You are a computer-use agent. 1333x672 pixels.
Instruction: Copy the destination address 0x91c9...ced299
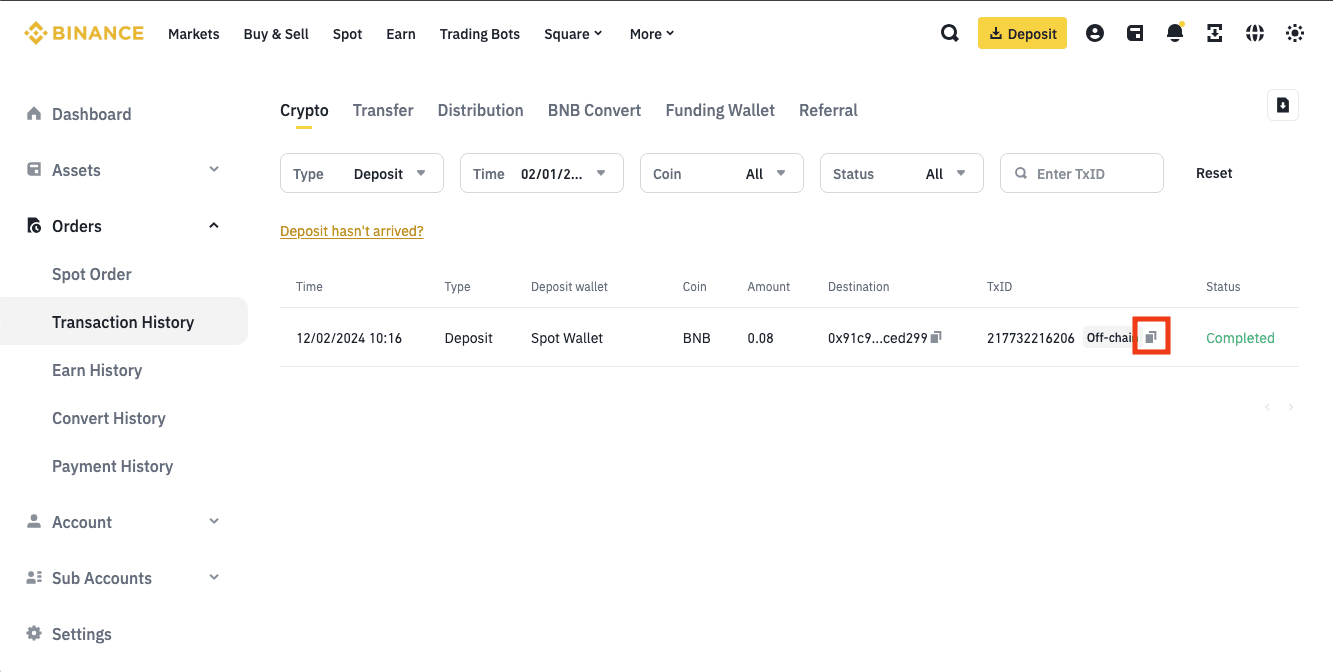pyautogui.click(x=936, y=338)
